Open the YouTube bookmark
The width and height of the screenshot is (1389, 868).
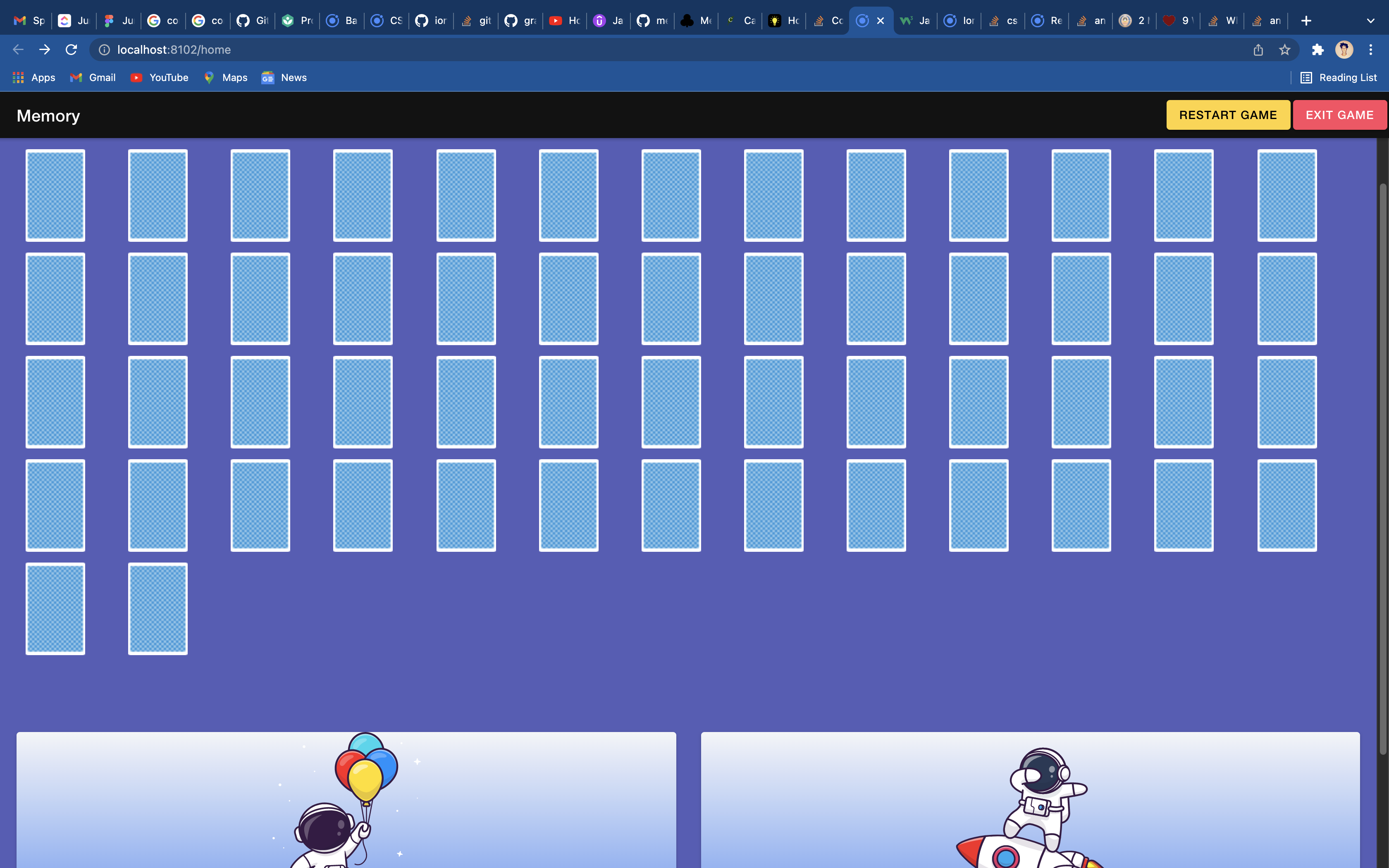click(x=160, y=78)
